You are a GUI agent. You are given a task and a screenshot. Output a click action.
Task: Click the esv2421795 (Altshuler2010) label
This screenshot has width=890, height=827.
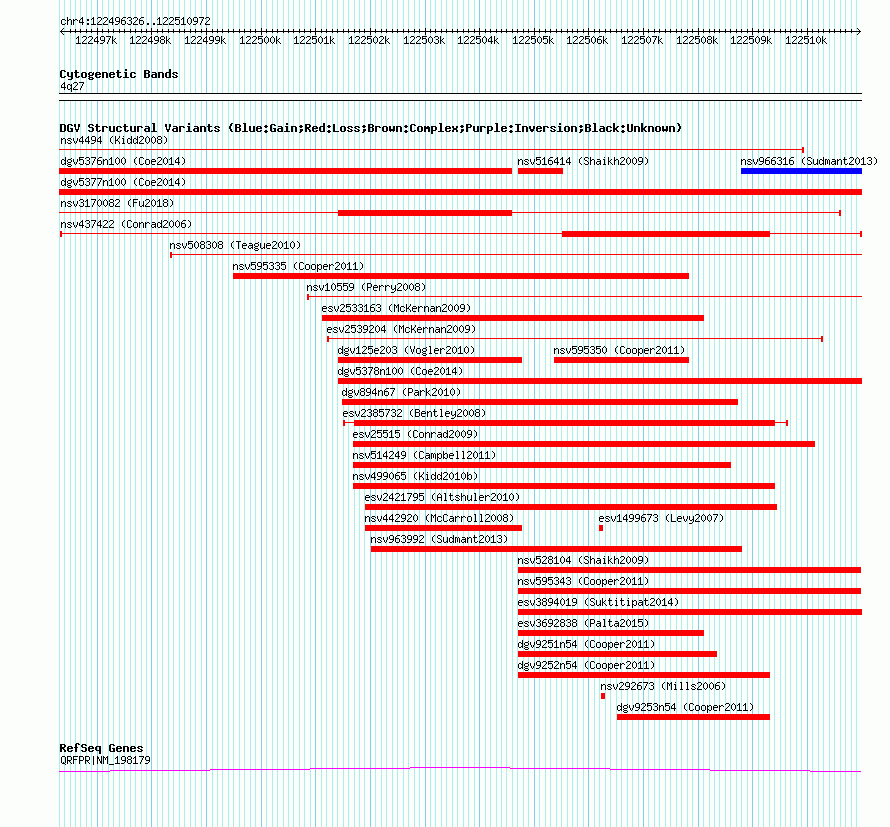click(x=442, y=497)
